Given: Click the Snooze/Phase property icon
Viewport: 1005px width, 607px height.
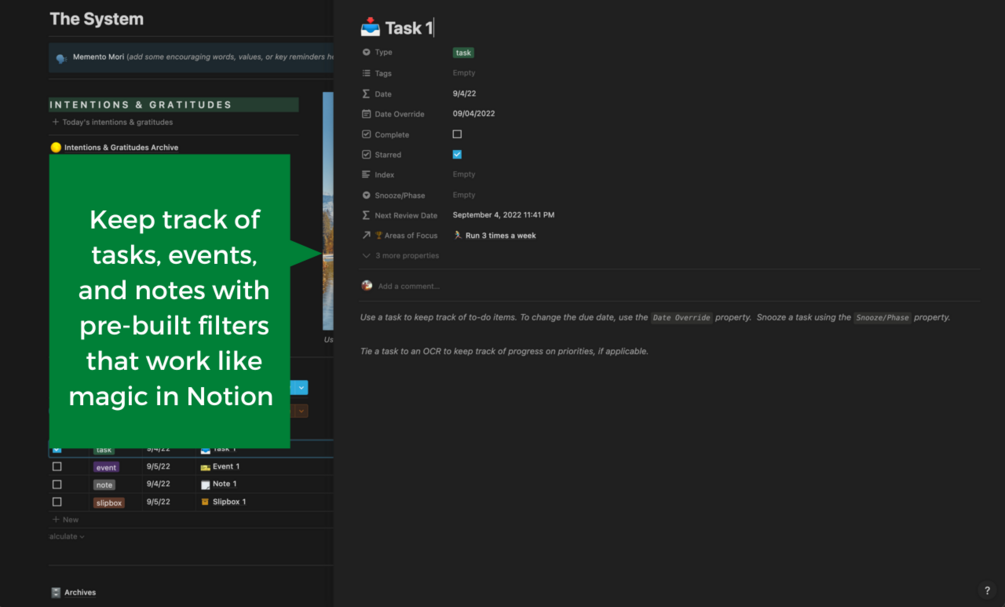Looking at the screenshot, I should click(x=366, y=195).
